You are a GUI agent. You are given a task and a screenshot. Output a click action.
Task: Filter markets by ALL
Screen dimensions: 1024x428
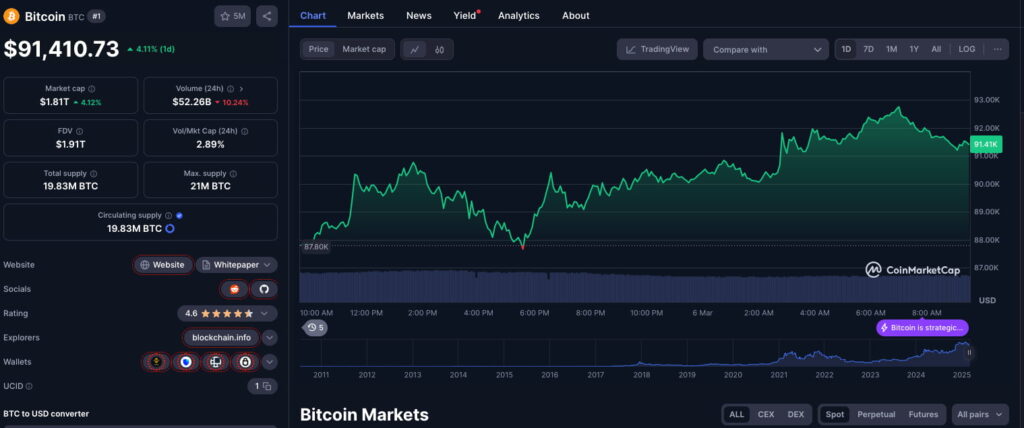point(737,414)
